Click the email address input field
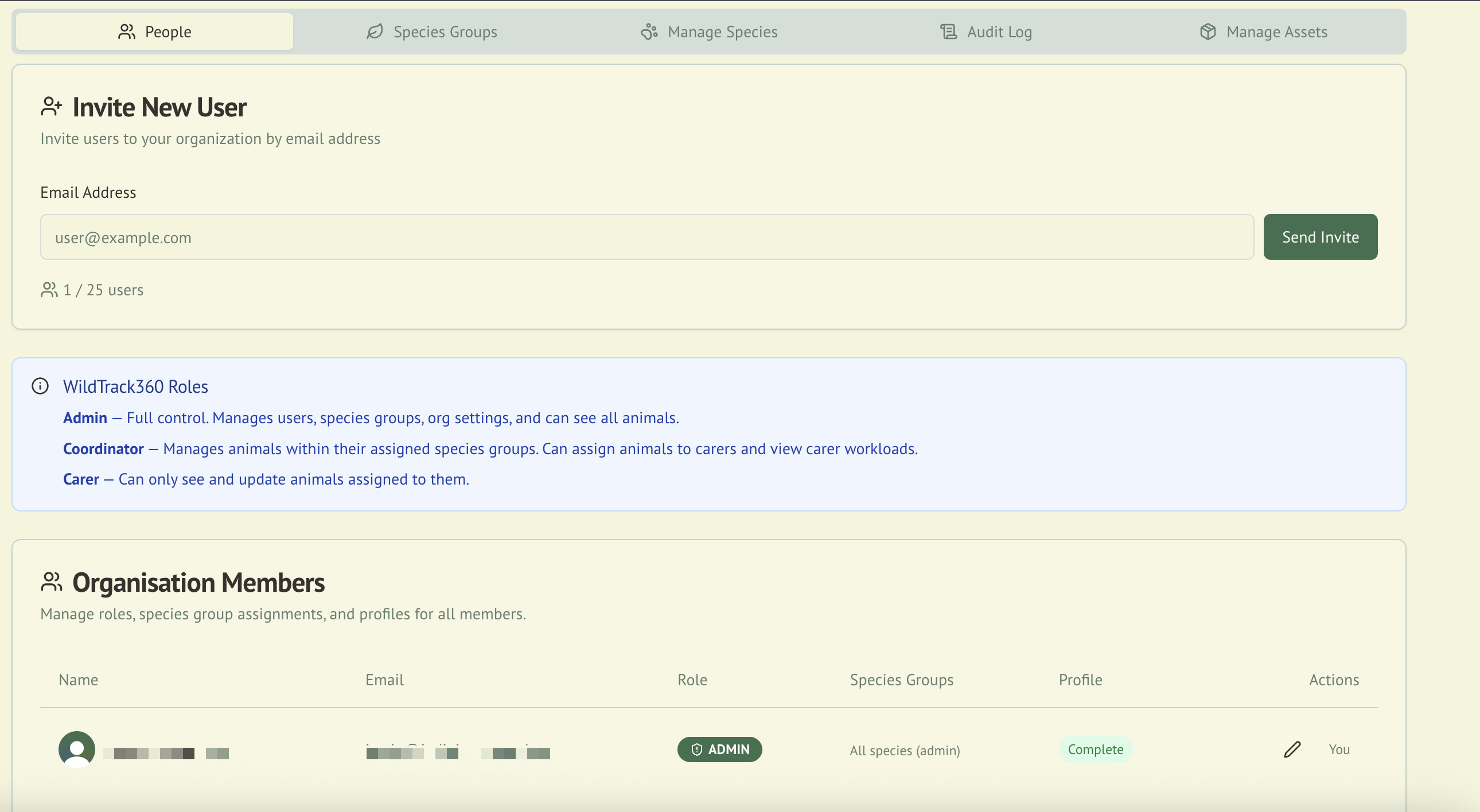Viewport: 1480px width, 812px height. (646, 237)
